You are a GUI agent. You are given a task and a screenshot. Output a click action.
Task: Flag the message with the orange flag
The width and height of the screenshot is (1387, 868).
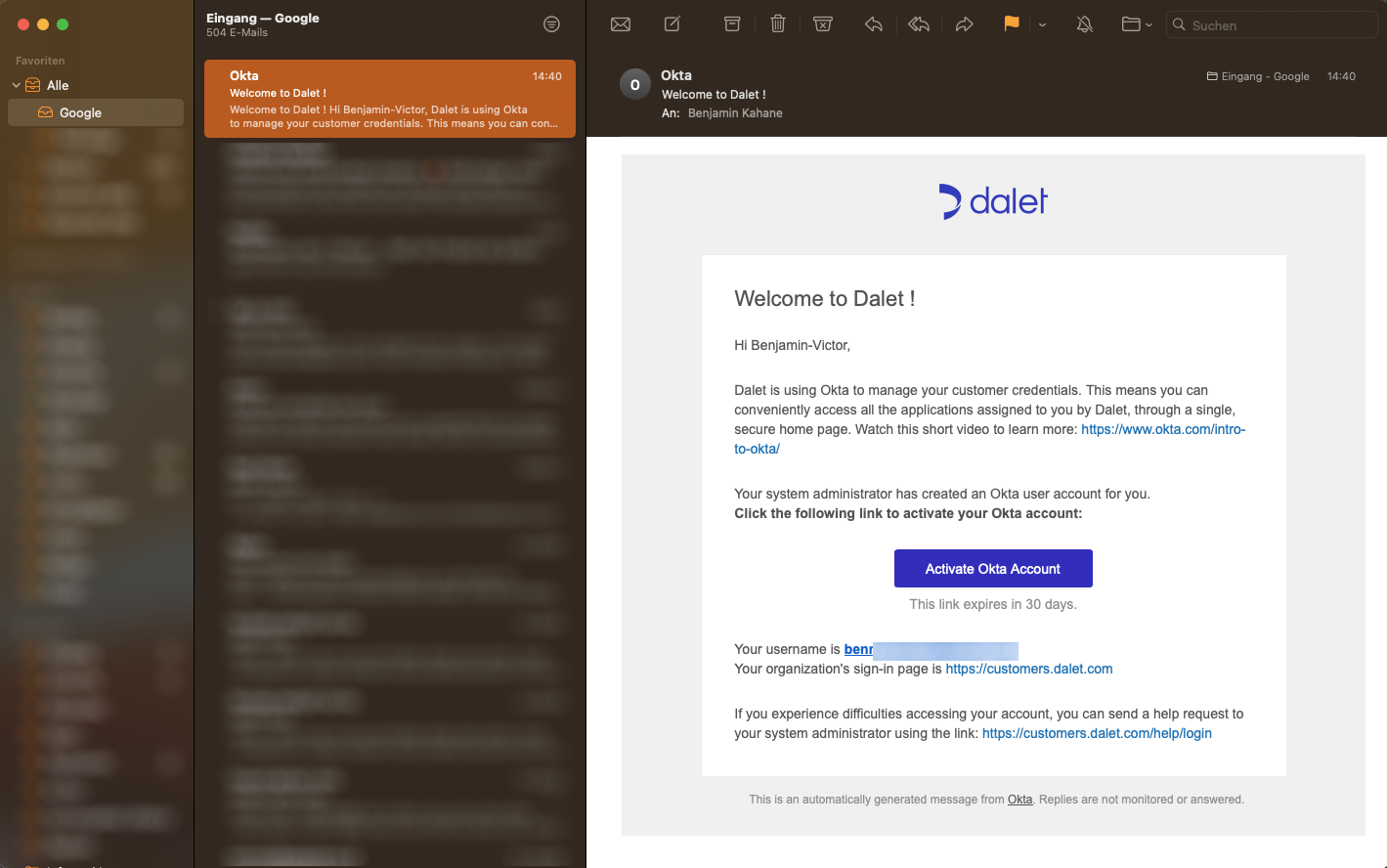[x=1012, y=23]
